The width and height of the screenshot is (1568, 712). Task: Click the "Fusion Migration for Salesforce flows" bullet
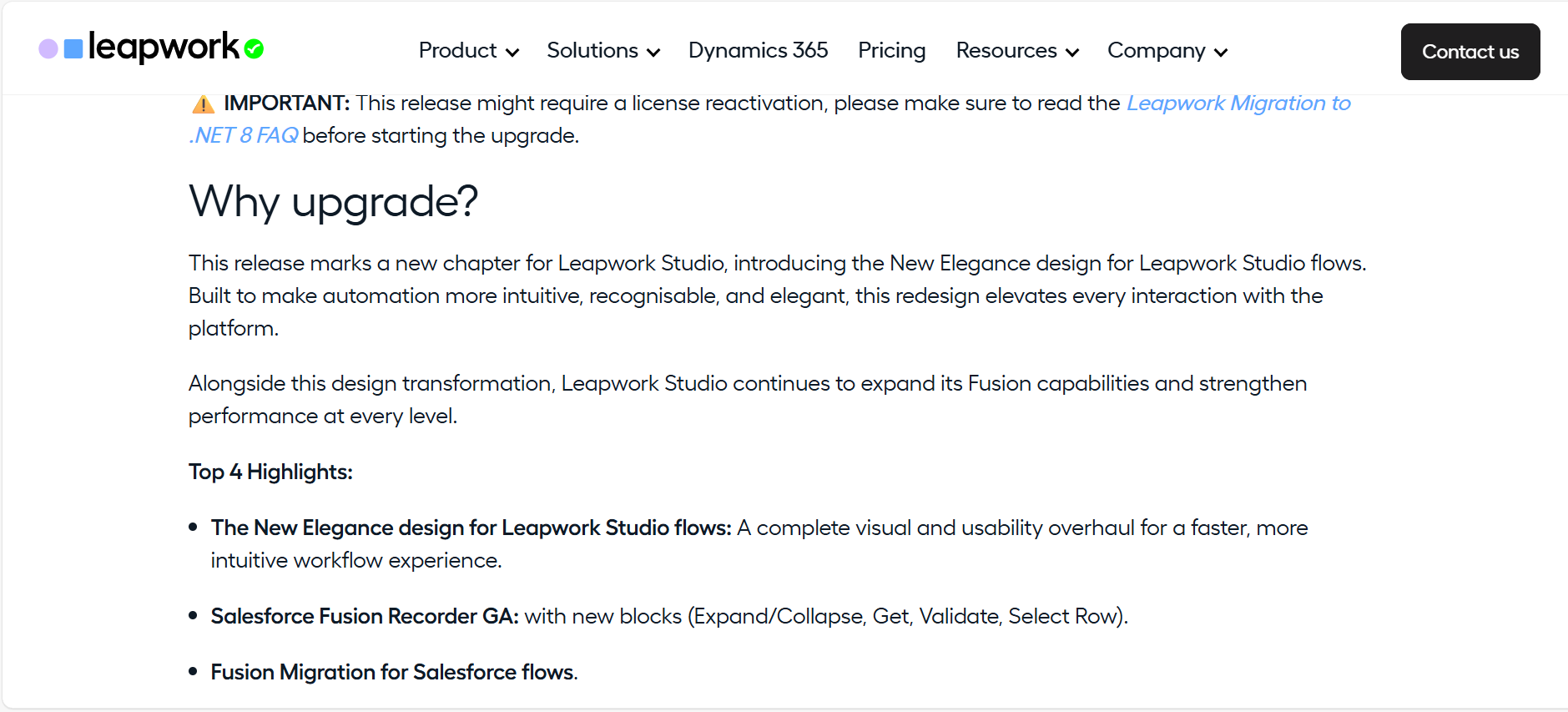point(393,672)
